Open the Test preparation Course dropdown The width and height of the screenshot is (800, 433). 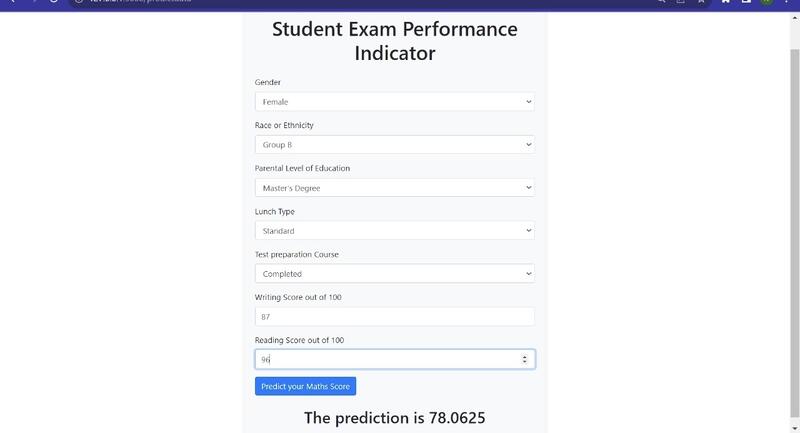[394, 274]
